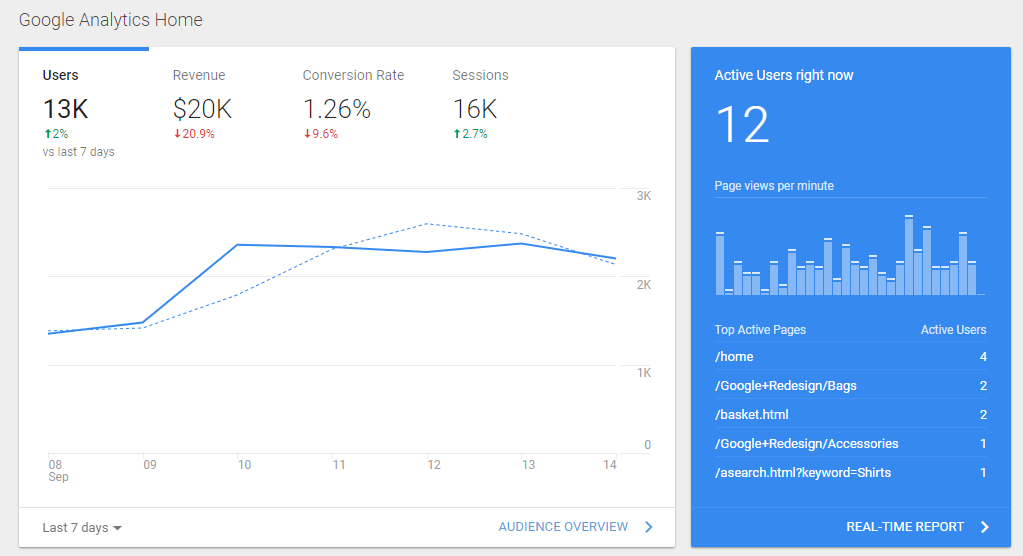The image size is (1023, 556).
Task: Click the Page views per minute label
Action: point(774,185)
